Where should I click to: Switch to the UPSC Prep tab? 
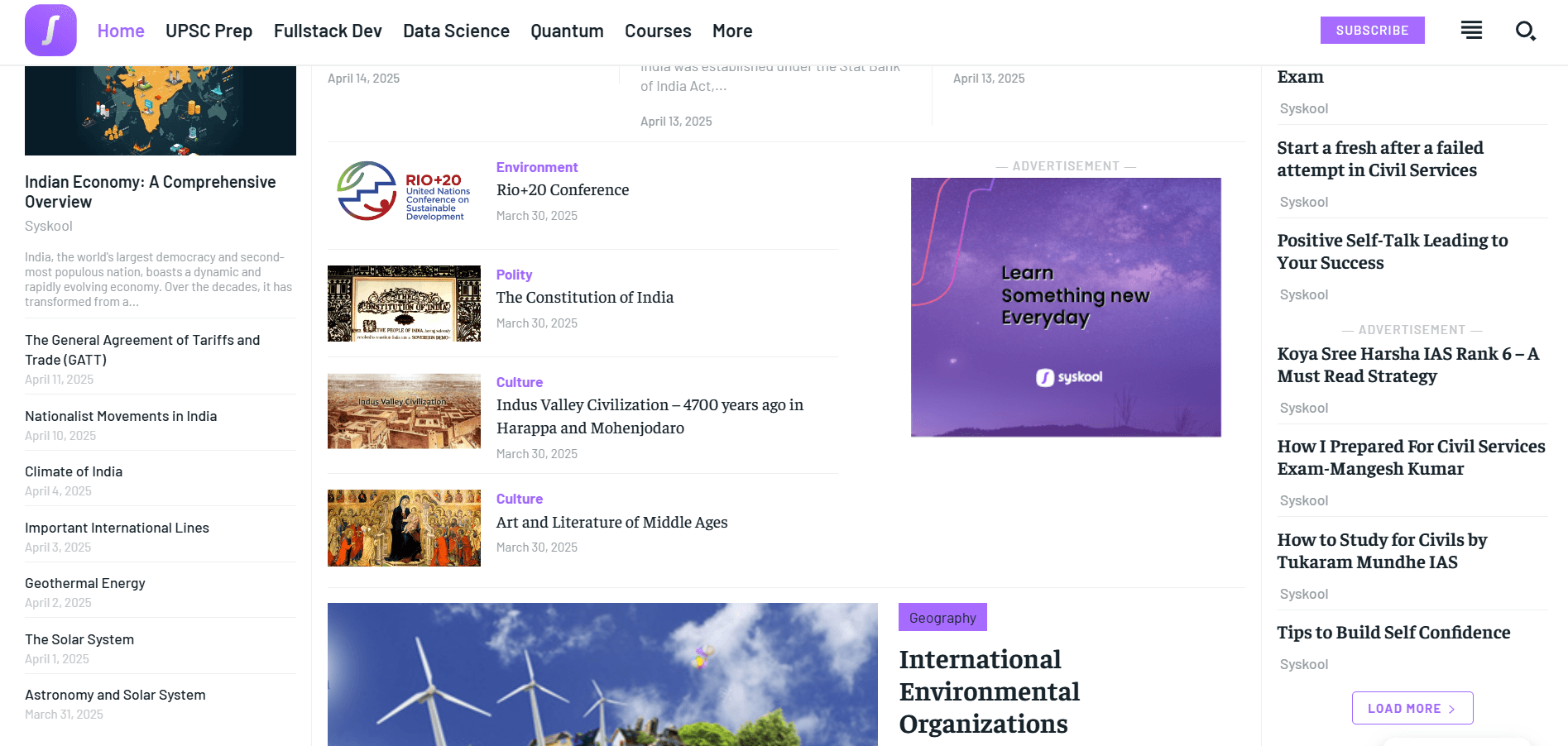[x=209, y=31]
